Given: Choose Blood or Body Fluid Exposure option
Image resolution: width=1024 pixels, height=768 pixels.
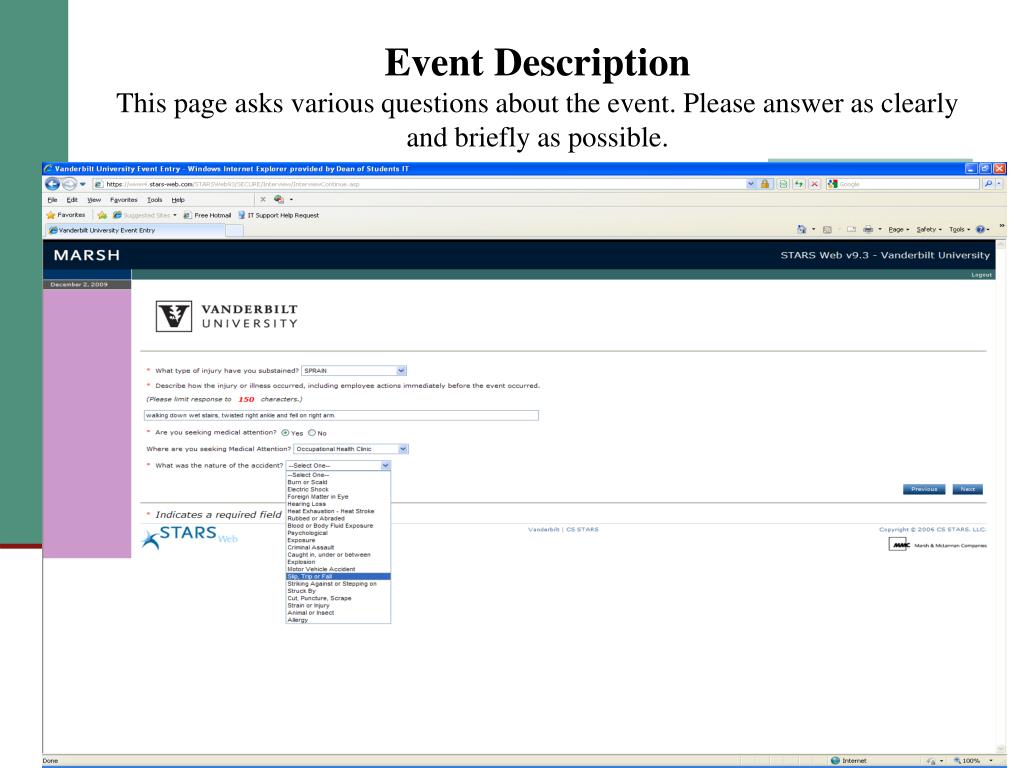Looking at the screenshot, I should [338, 526].
